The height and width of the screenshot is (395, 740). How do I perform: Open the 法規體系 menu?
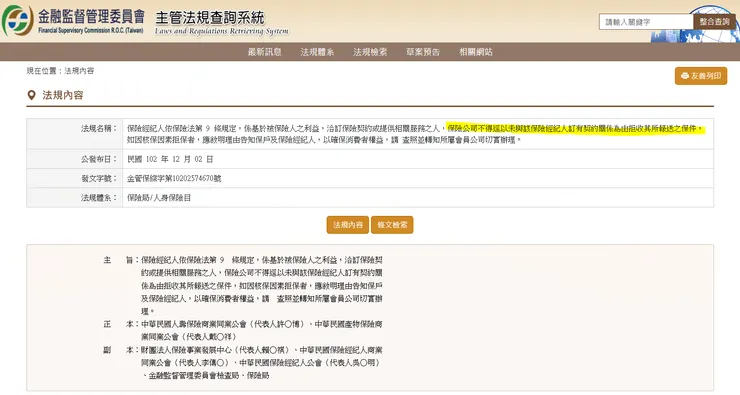[317, 52]
